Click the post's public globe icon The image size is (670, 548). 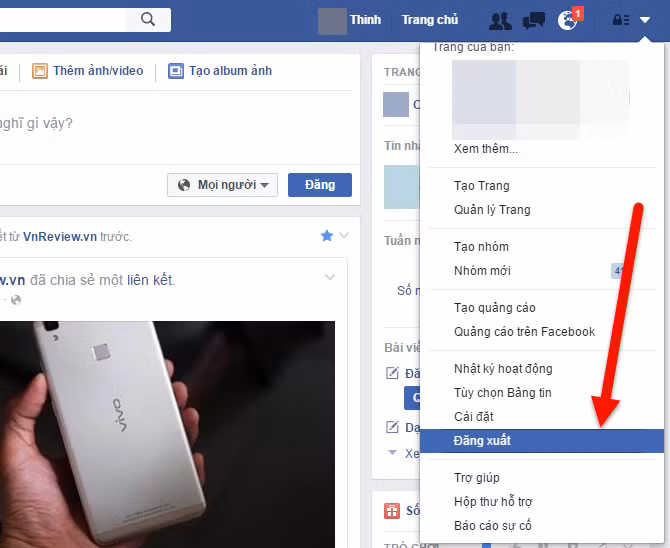pyautogui.click(x=16, y=300)
